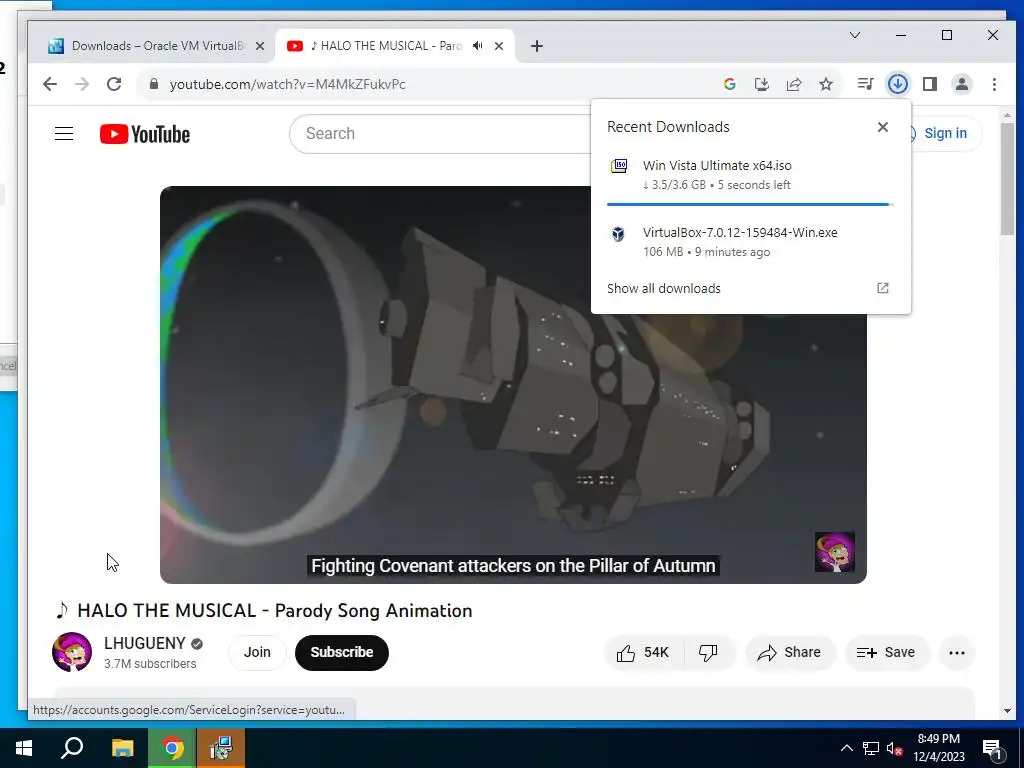
Task: Click the muted volume tray icon
Action: 894,748
